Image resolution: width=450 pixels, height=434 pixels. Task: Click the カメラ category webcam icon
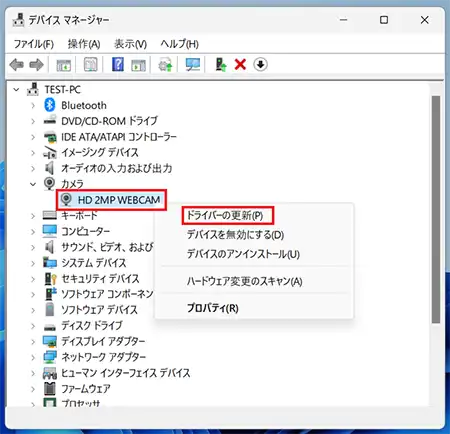click(49, 184)
